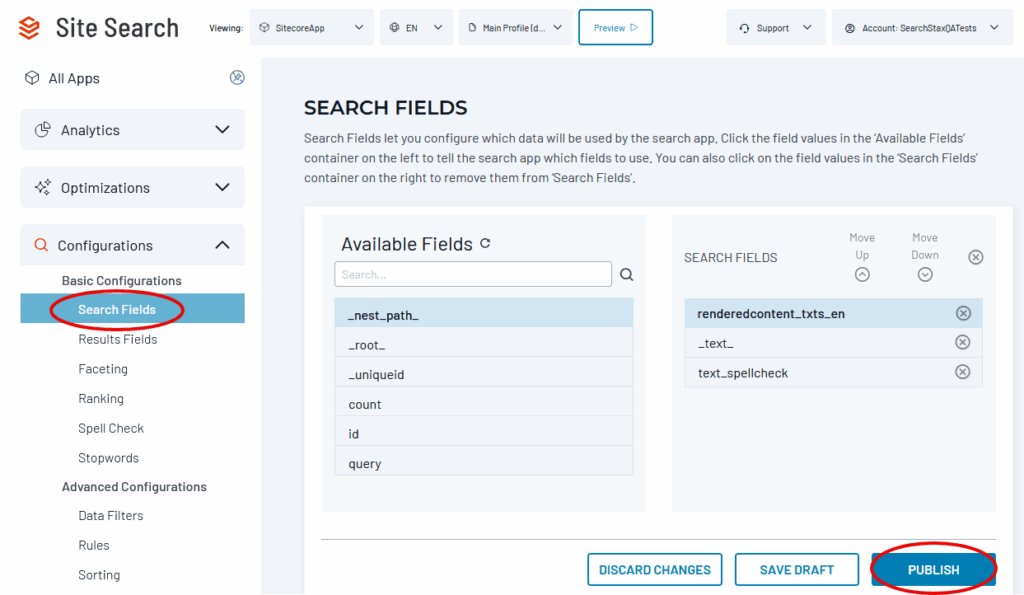Viewport: 1024px width, 595px height.
Task: Remove renderedcontent_txts_en from search fields
Action: point(963,313)
